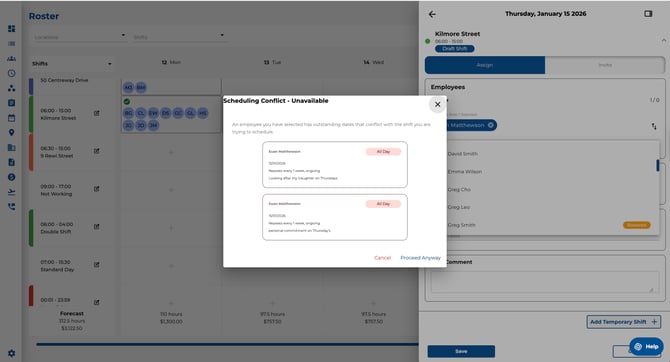Viewport: 670px width, 362px height.
Task: Edit the Not Working 09:00 shift
Action: pyautogui.click(x=97, y=189)
